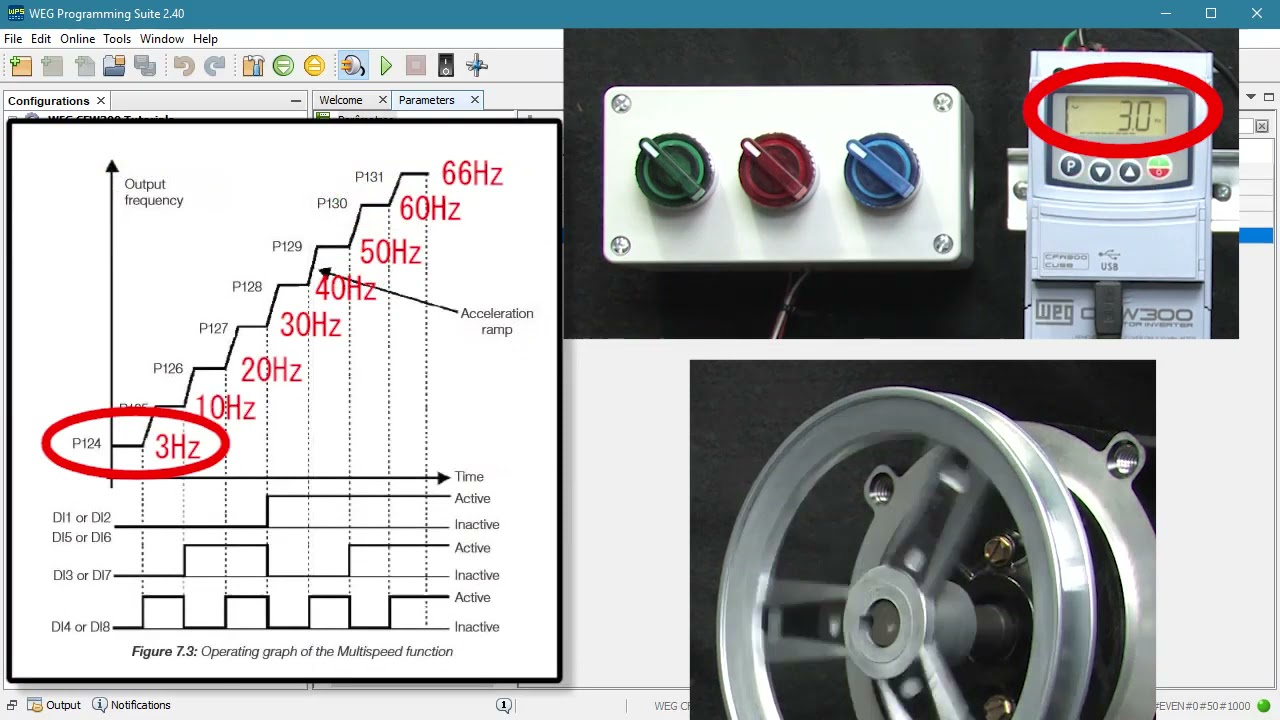Open the Online menu
The width and height of the screenshot is (1280, 720).
[x=78, y=39]
